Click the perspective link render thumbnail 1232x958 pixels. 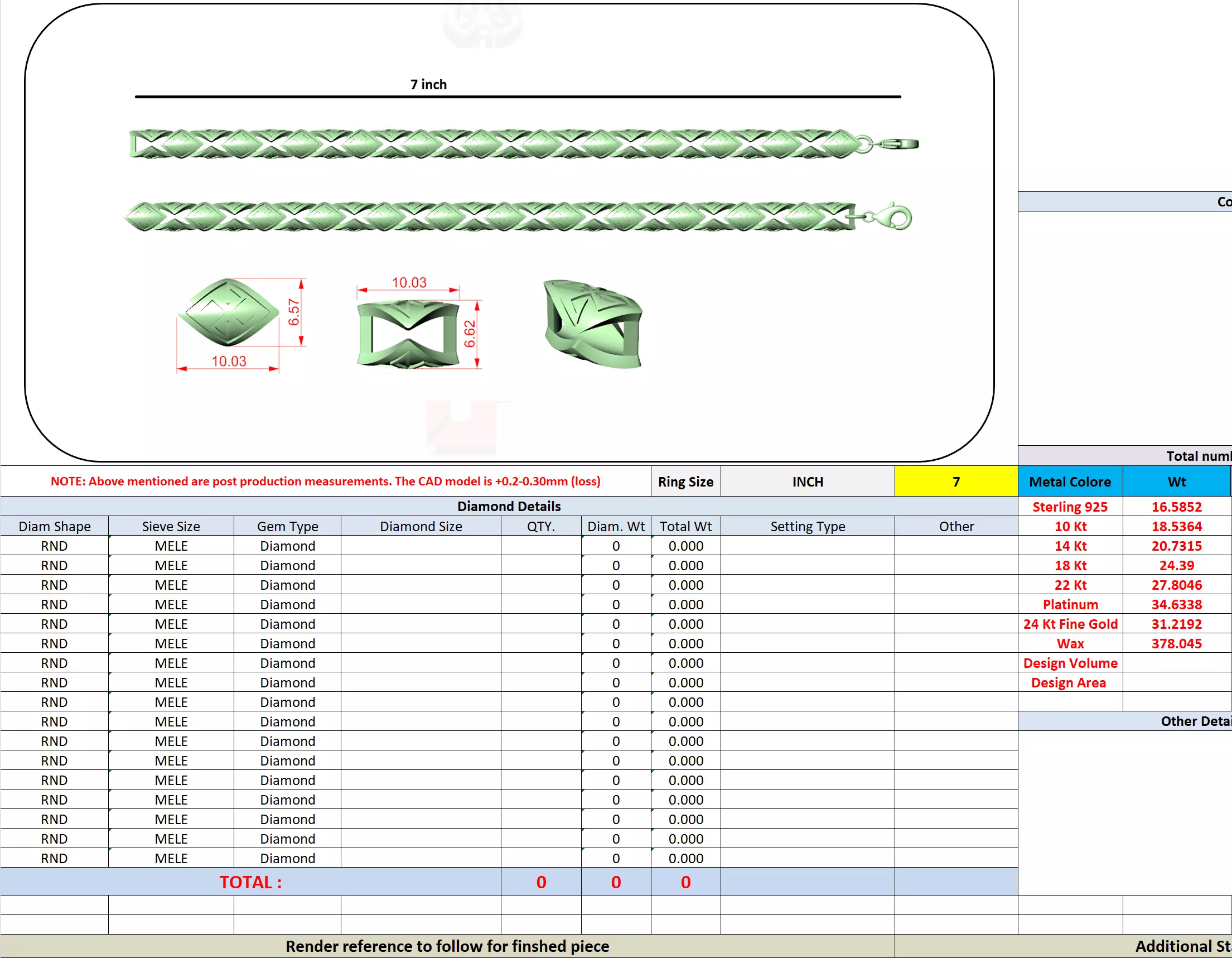coord(592,323)
